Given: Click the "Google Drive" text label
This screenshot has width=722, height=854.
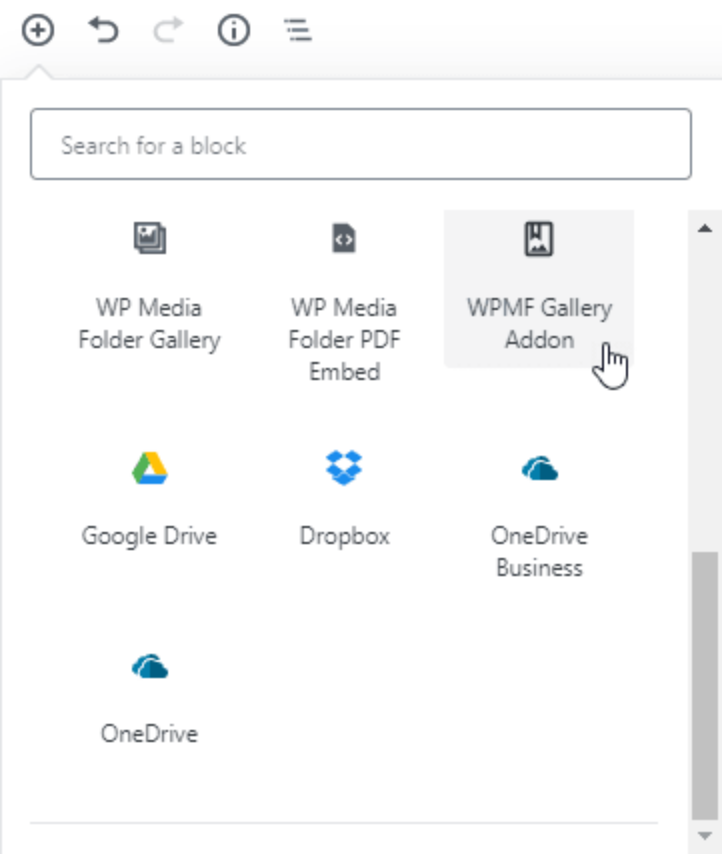Looking at the screenshot, I should 149,536.
